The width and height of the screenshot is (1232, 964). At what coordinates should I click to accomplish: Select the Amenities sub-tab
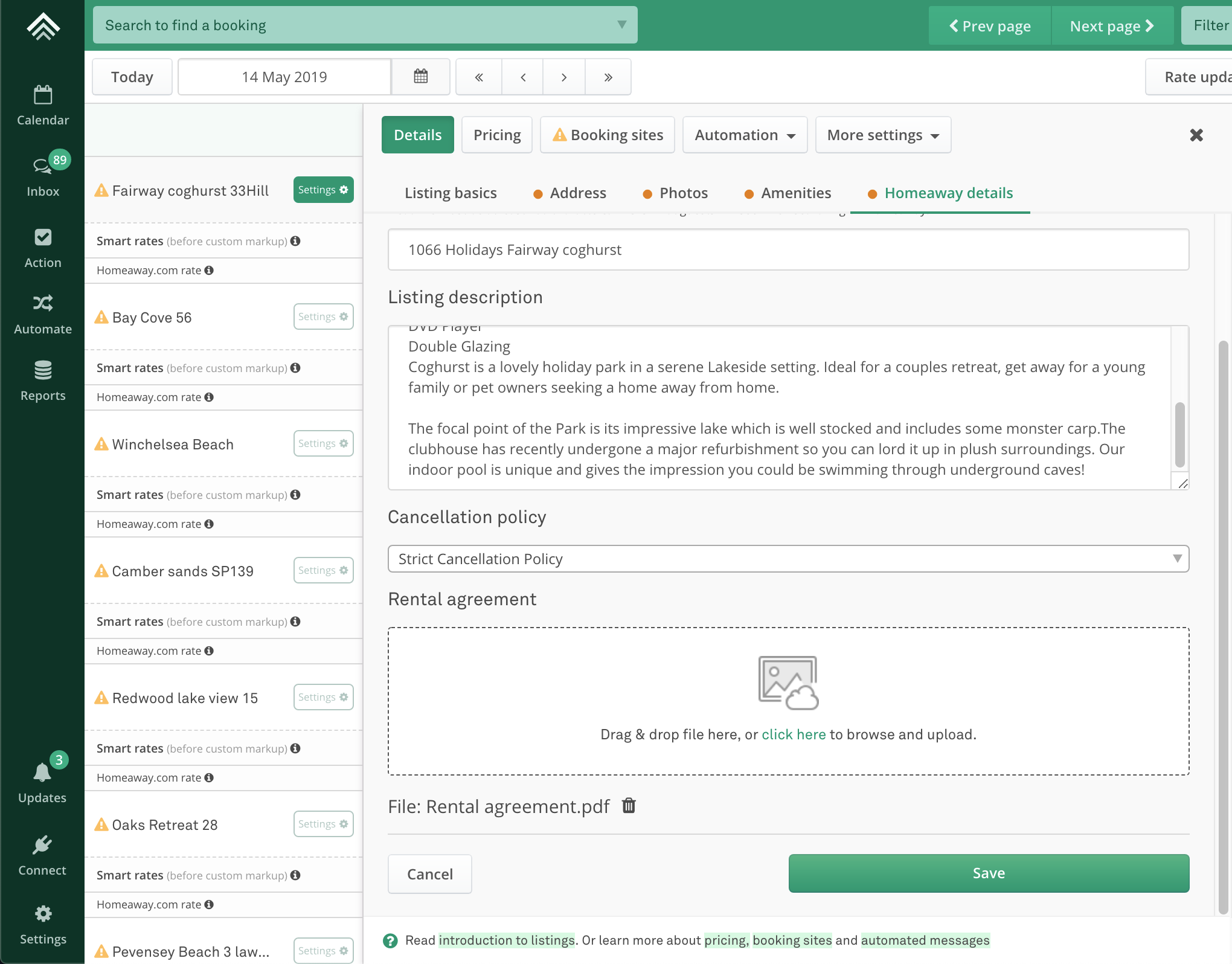tap(788, 193)
